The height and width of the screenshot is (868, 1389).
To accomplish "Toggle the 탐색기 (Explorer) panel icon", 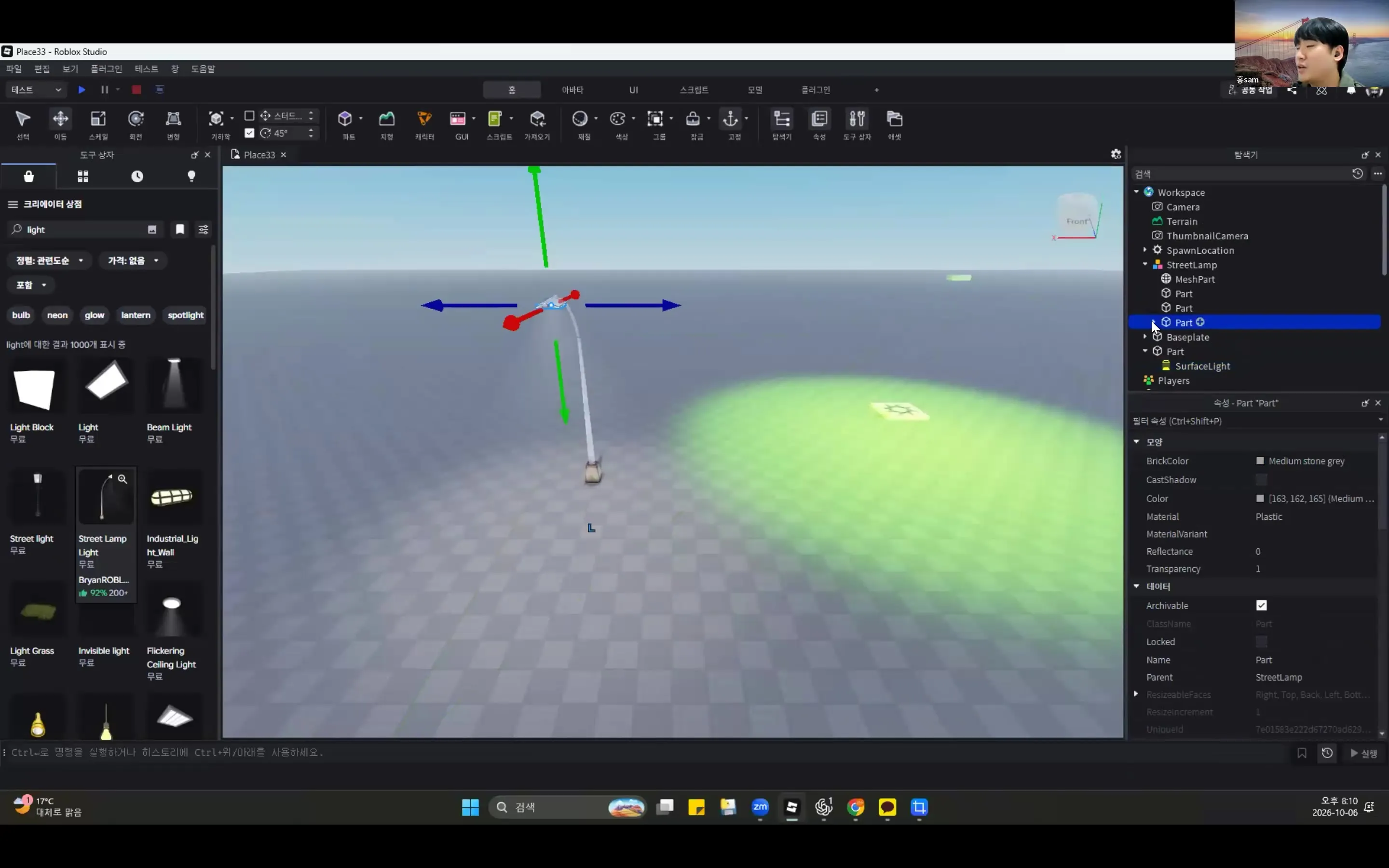I will click(782, 124).
